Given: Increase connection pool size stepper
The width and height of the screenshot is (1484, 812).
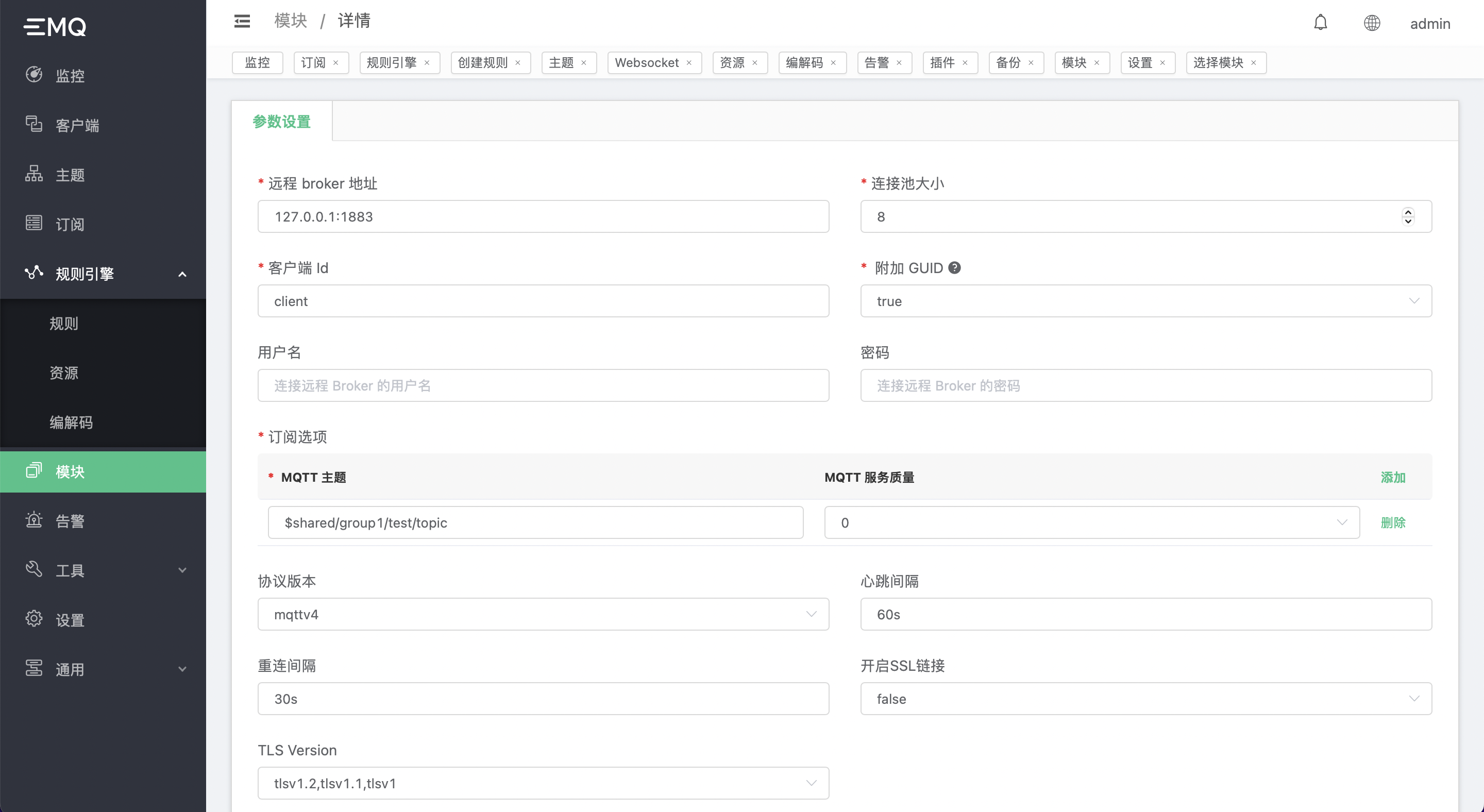Looking at the screenshot, I should coord(1408,212).
